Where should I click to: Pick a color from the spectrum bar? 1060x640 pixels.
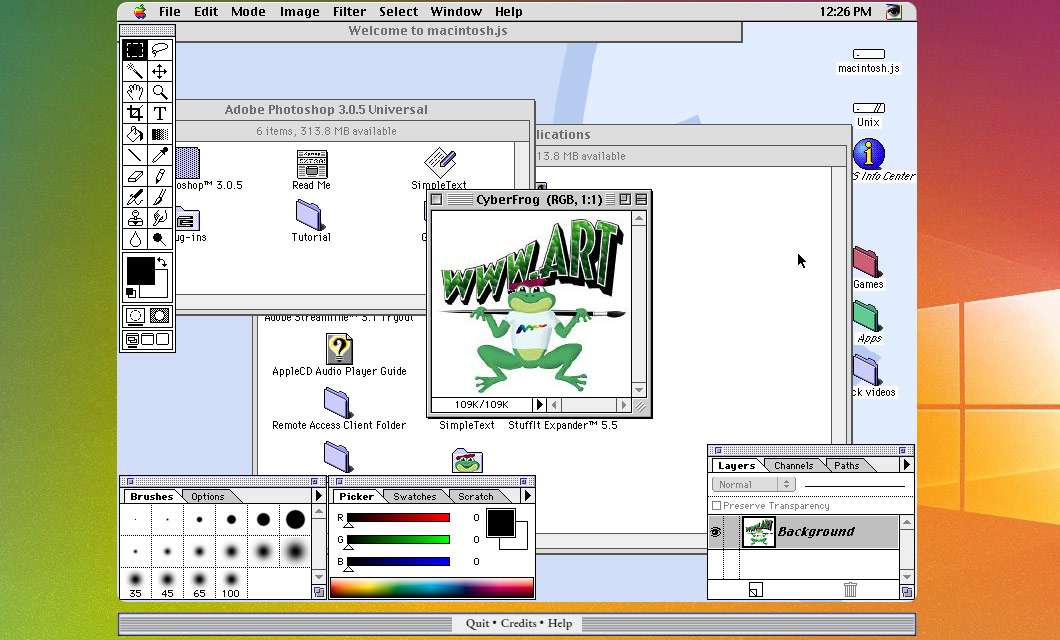point(431,587)
